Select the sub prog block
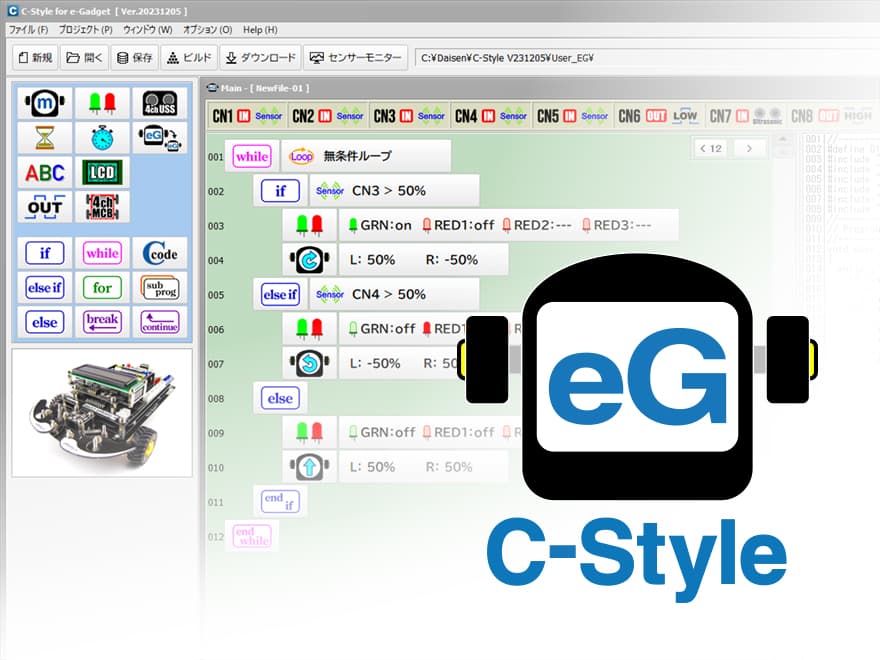Viewport: 880px width, 660px height. (159, 288)
